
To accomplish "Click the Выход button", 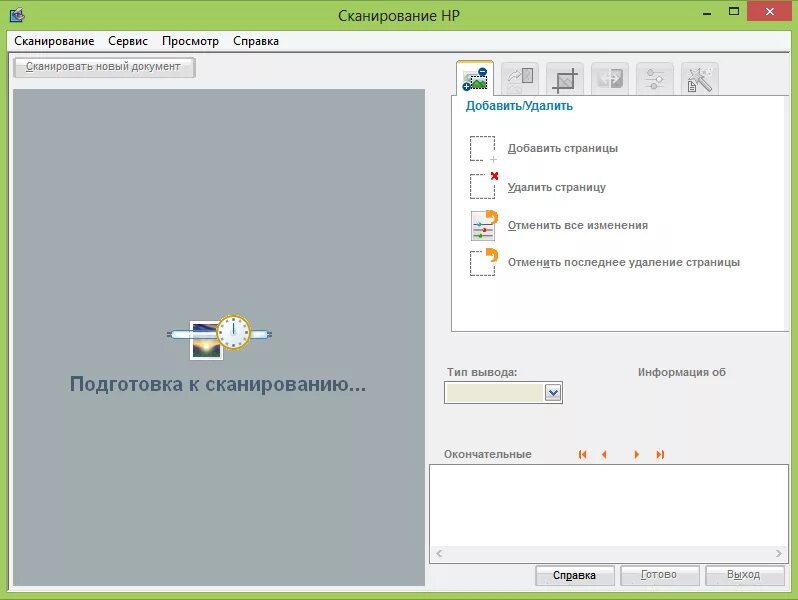I will click(x=745, y=576).
